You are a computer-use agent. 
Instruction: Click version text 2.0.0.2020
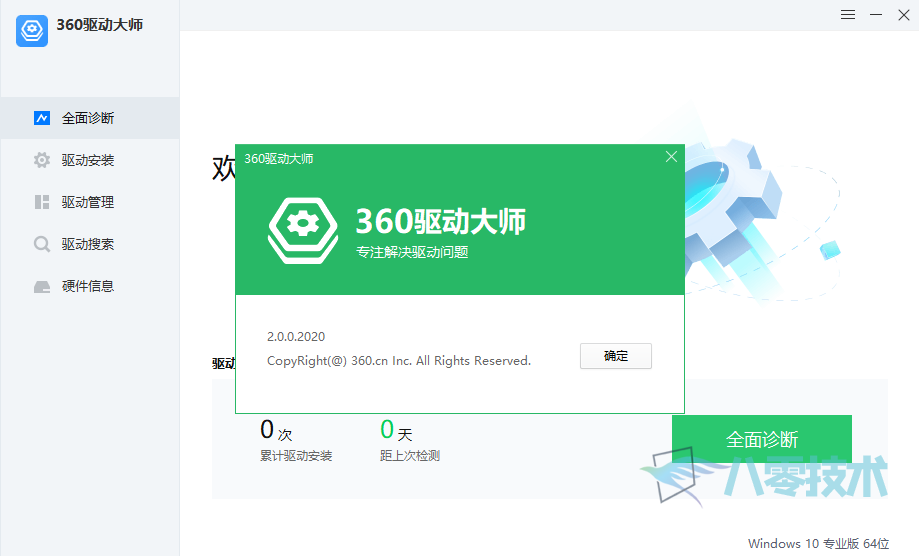point(296,336)
